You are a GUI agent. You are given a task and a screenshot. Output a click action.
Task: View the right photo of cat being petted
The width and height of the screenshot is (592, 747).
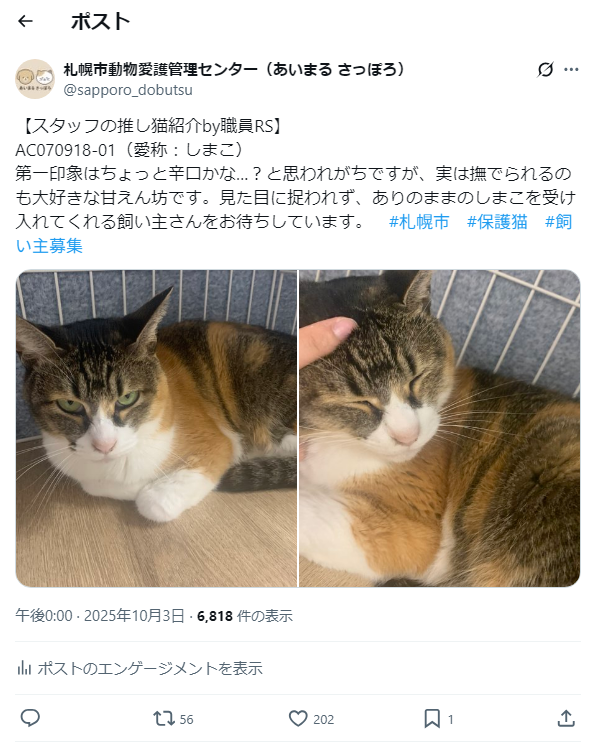point(440,428)
